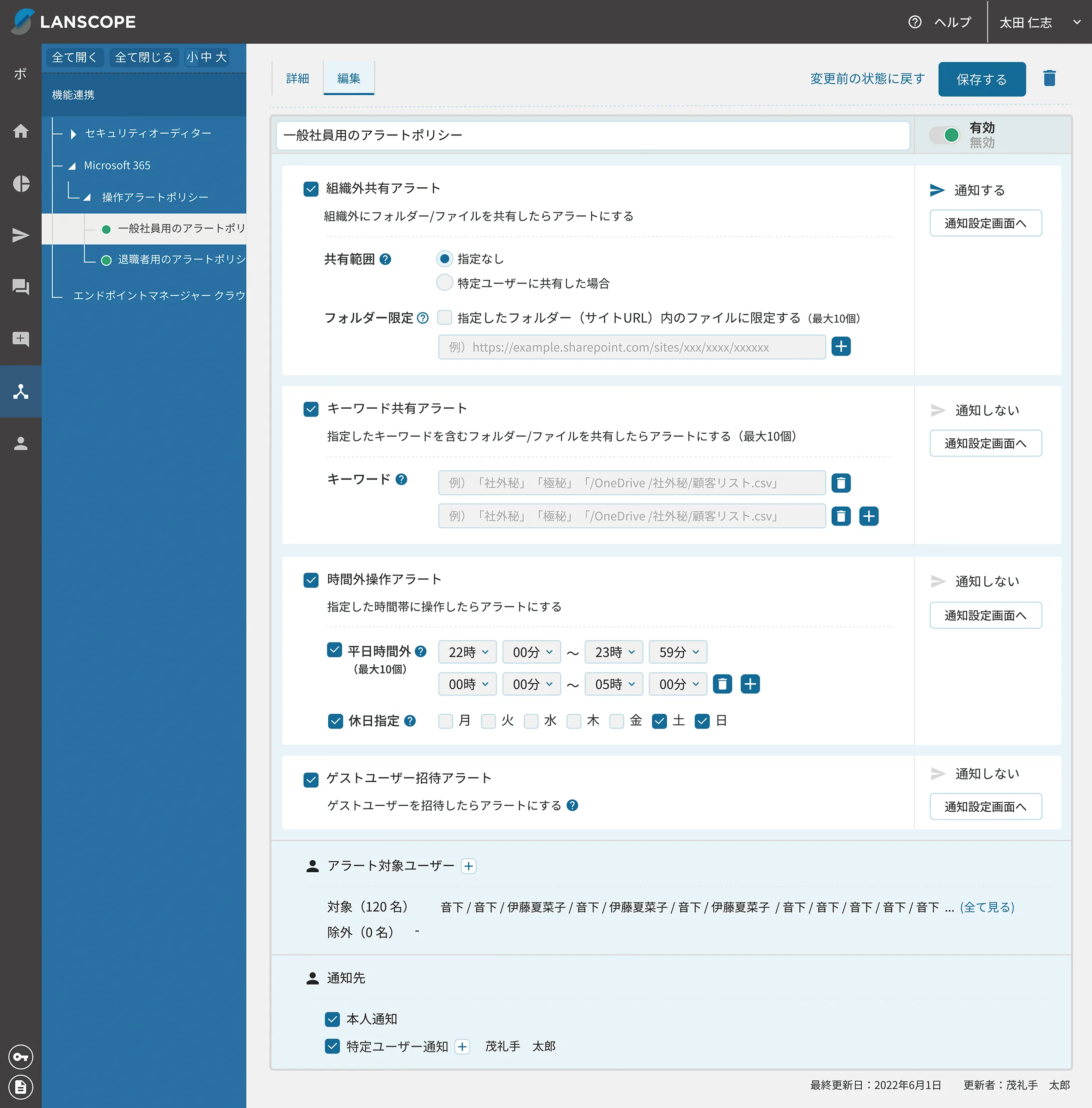Click 保存する button
Image resolution: width=1092 pixels, height=1108 pixels.
point(982,79)
